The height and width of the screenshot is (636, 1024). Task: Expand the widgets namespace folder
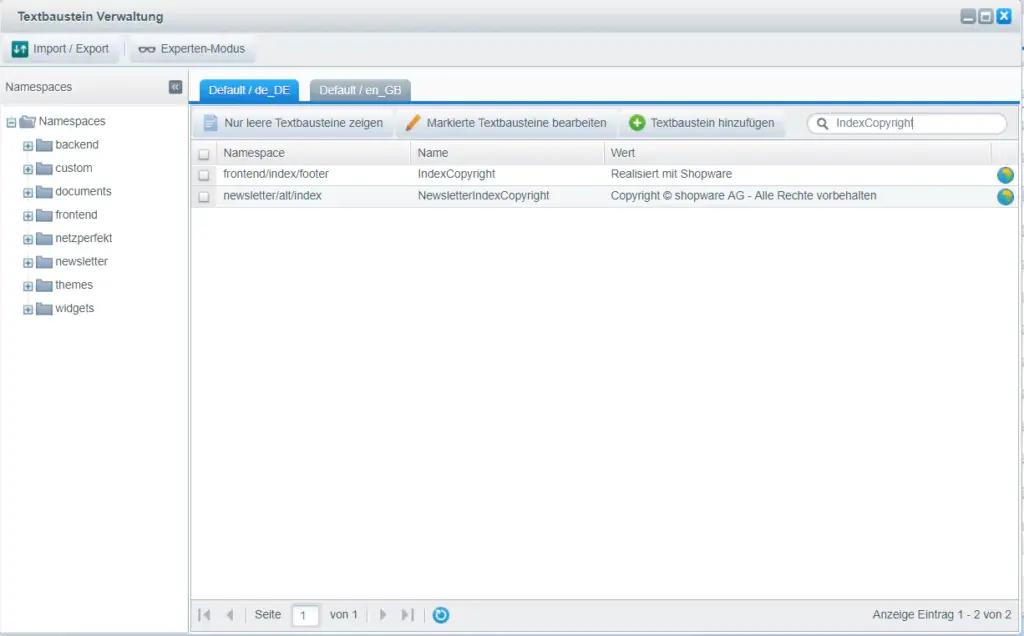tap(28, 309)
